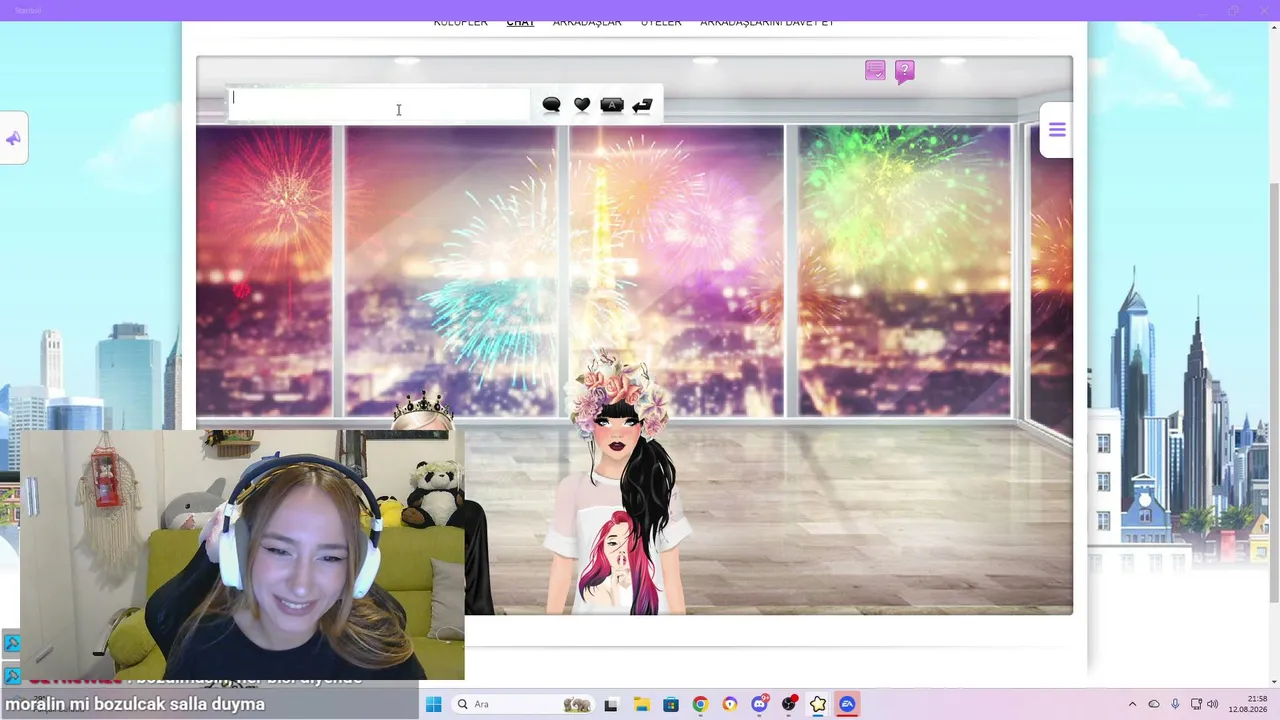Open the Windows Start menu
Screen dimensions: 1280x720
[x=433, y=704]
